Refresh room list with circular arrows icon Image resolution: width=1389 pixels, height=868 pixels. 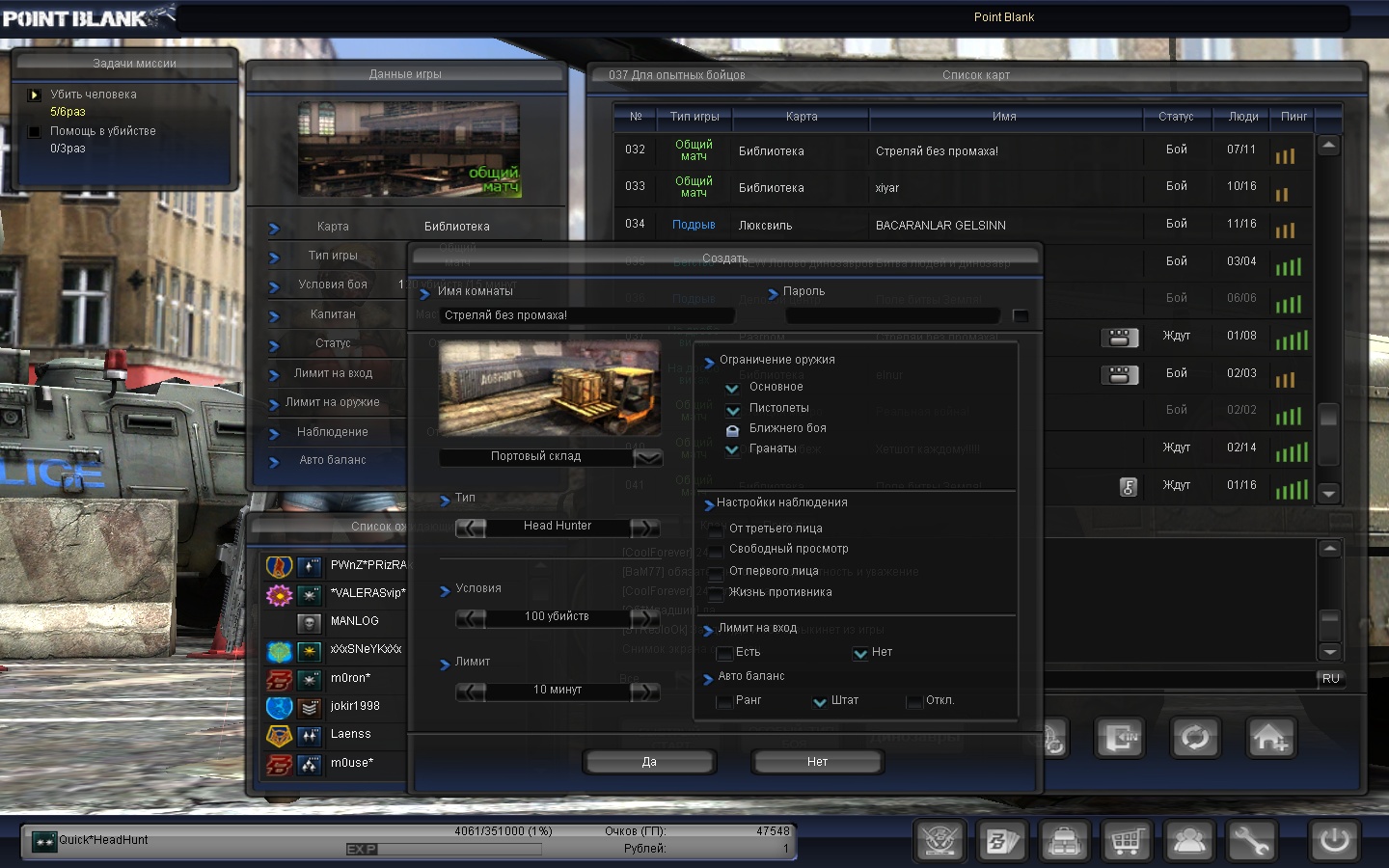click(x=1195, y=739)
